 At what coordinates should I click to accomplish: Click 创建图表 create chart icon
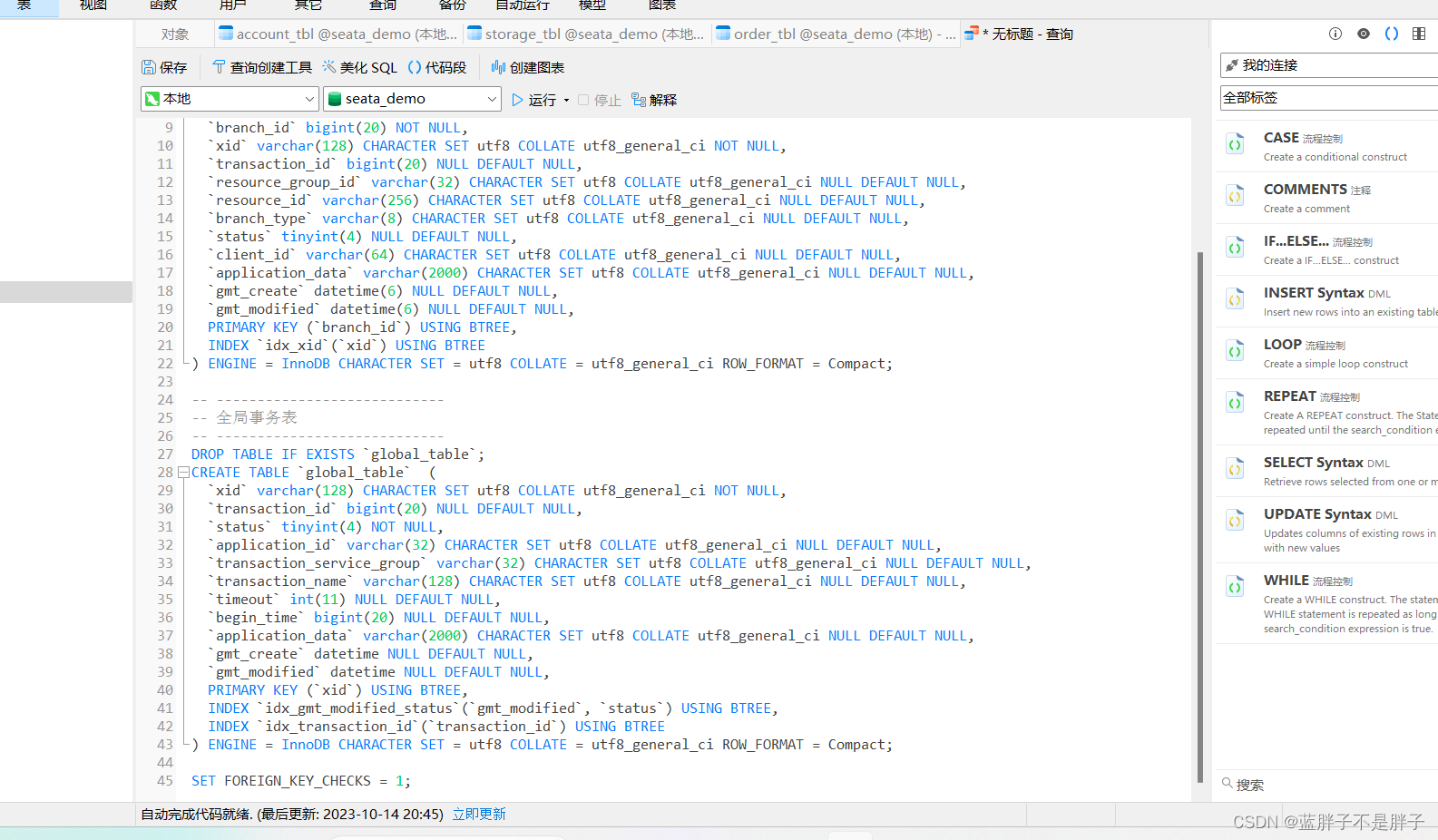tap(498, 68)
